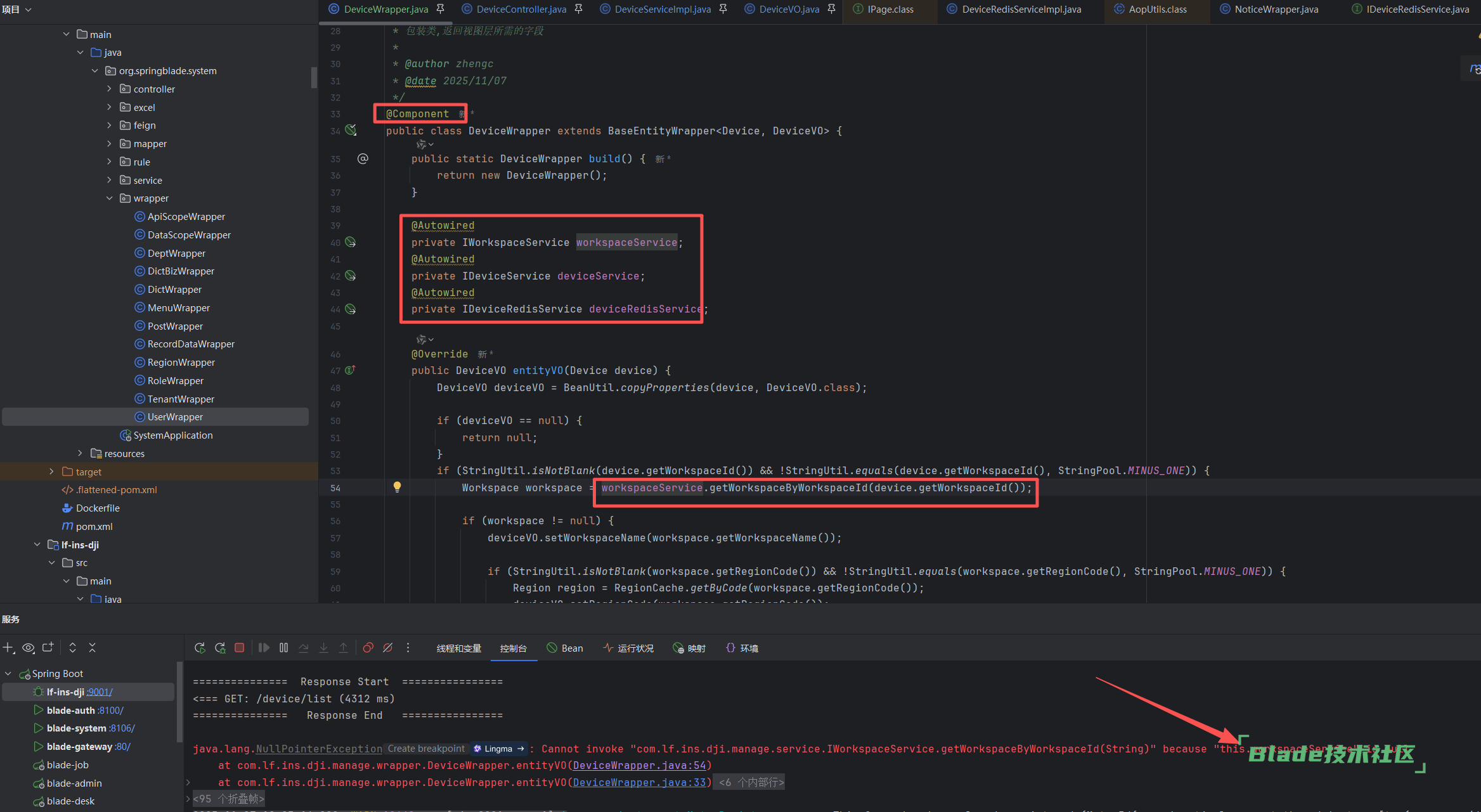Click the Rerun in Debug mode icon
The image size is (1481, 812).
pyautogui.click(x=220, y=648)
